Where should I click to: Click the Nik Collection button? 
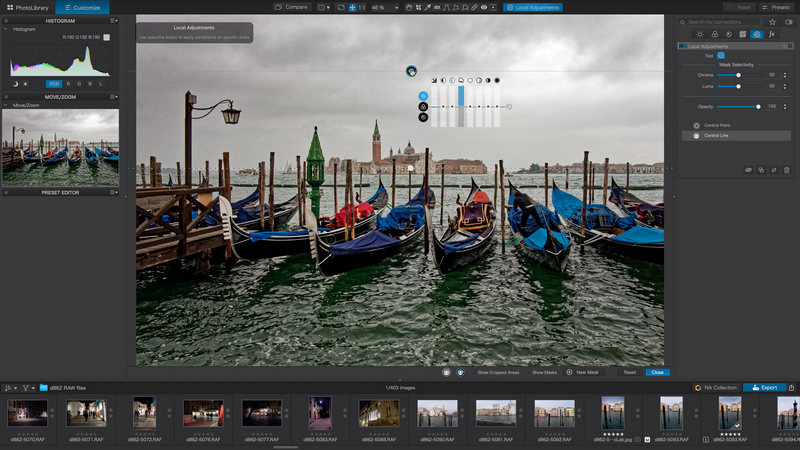(716, 388)
